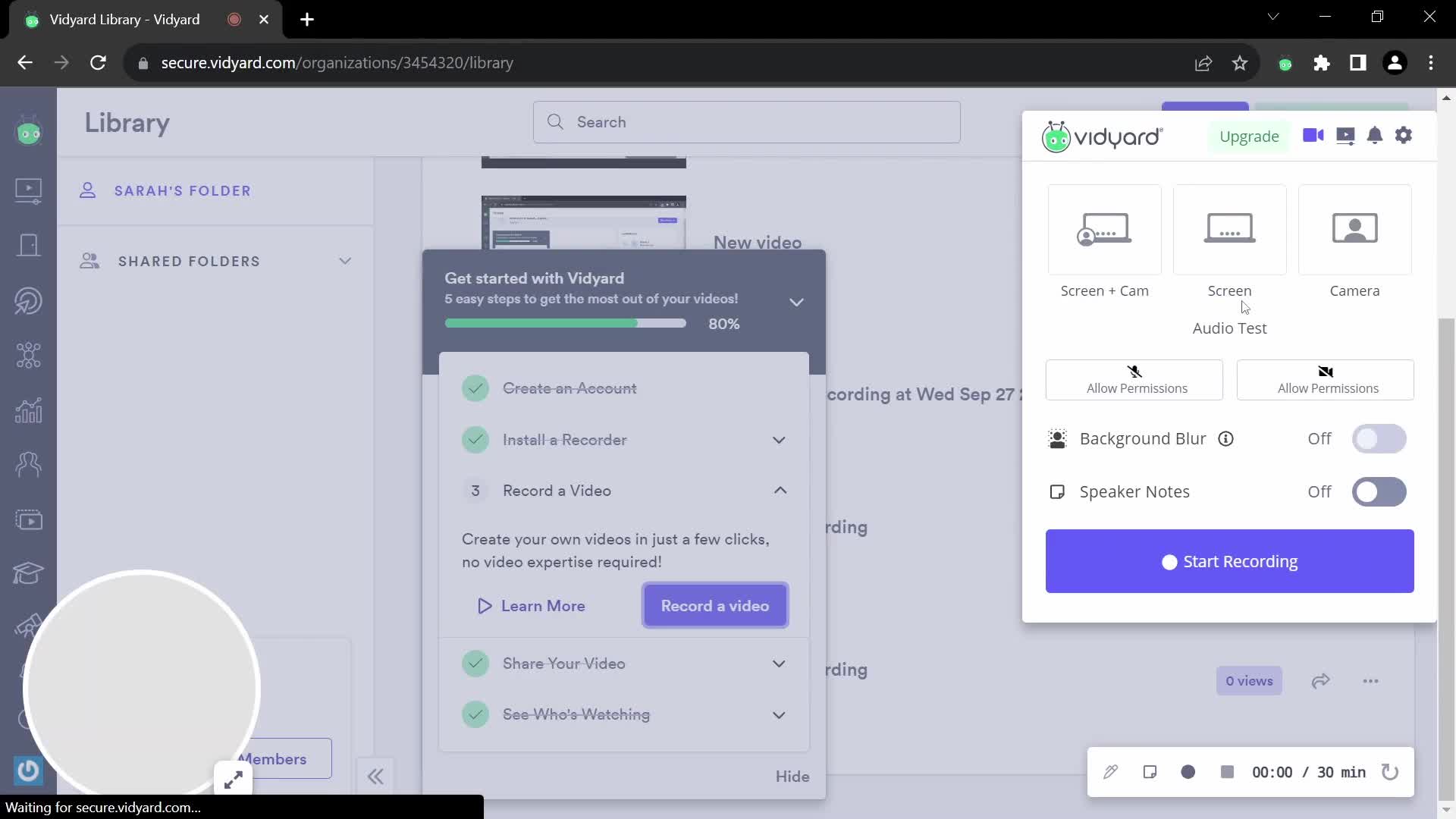
Task: Reload the page with the refresh button
Action: 98,63
